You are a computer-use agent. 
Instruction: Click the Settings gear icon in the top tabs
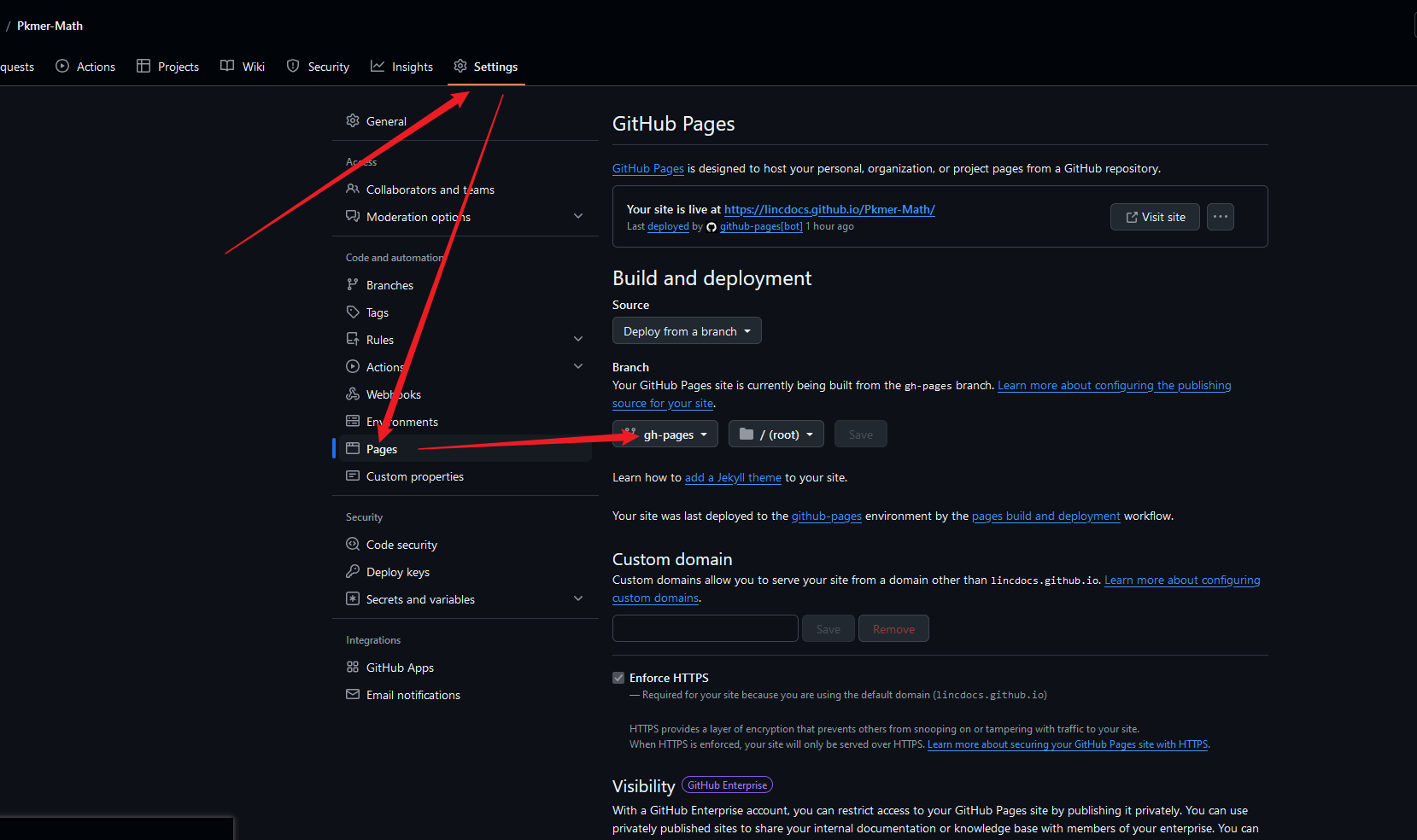click(x=460, y=66)
